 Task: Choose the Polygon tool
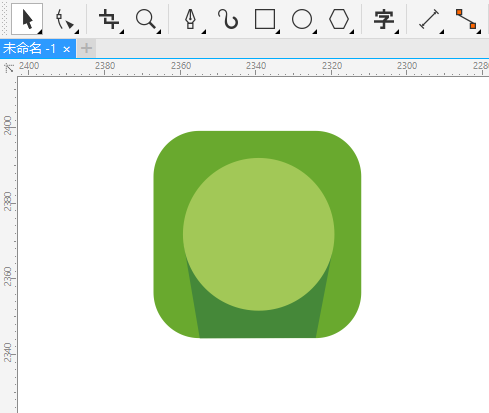pos(339,19)
